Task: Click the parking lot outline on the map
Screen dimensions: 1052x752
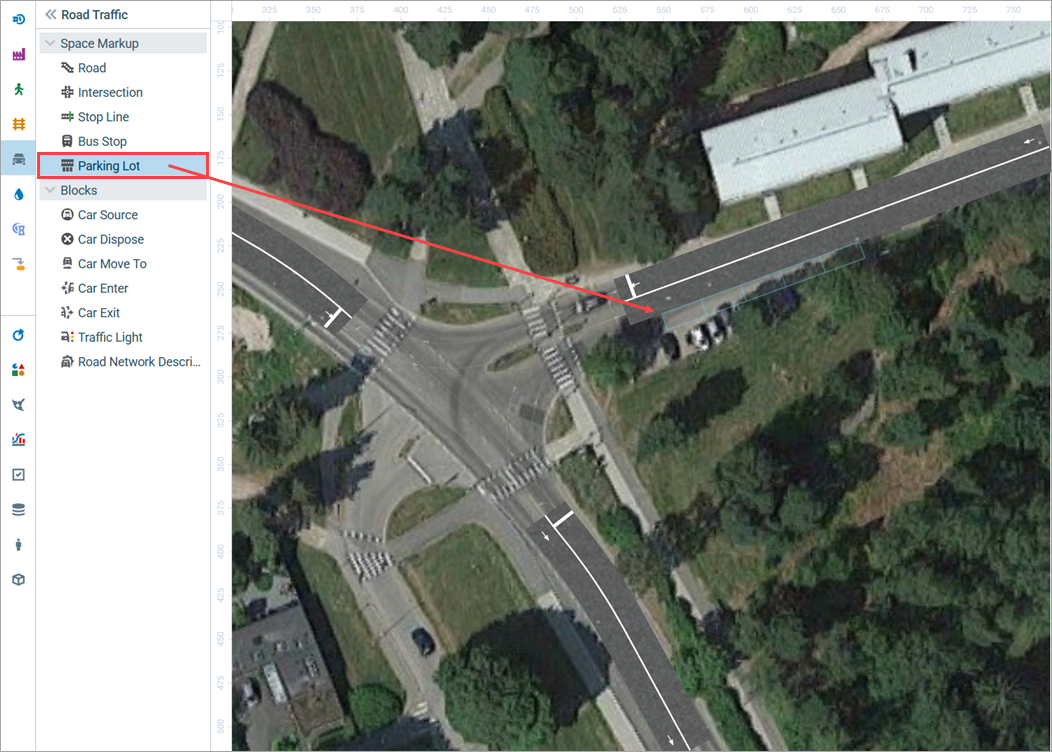Action: tap(764, 284)
